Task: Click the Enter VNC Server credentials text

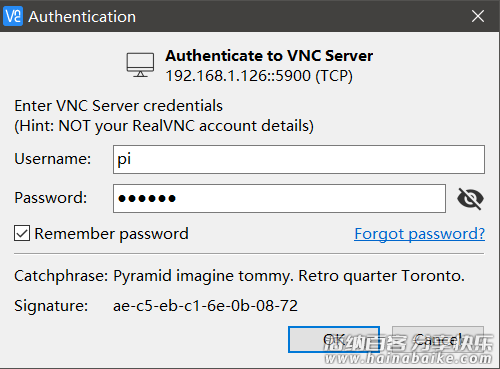Action: click(x=118, y=106)
